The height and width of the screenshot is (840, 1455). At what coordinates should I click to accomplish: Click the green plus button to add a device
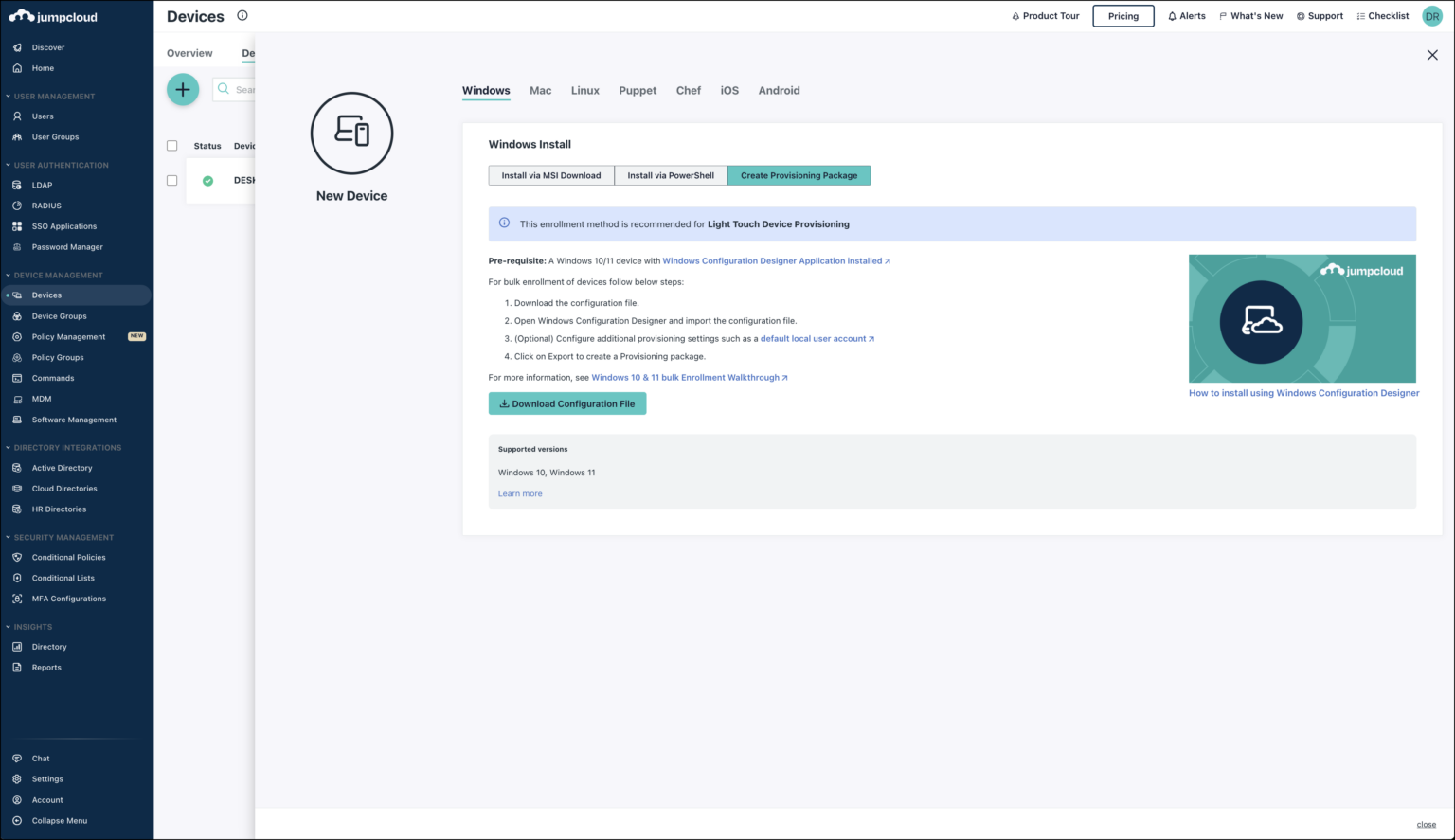183,89
